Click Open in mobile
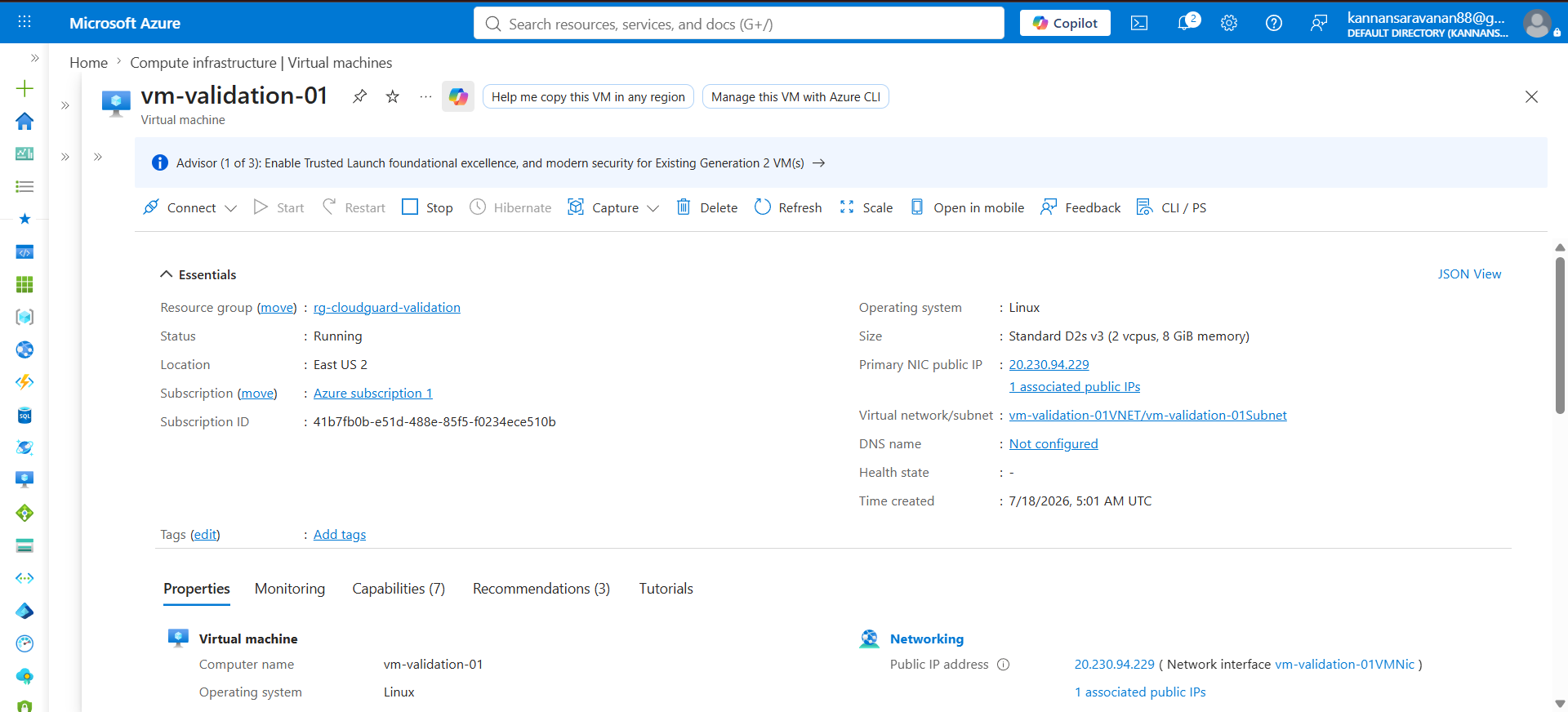The image size is (1568, 712). click(x=967, y=207)
